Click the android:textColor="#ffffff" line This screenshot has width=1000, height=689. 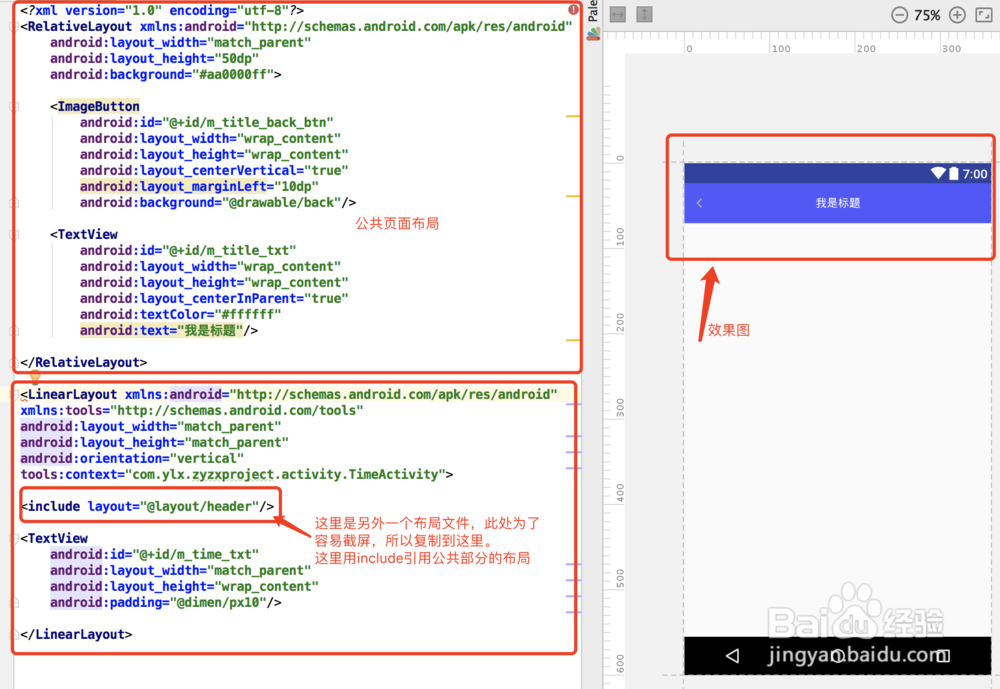tap(180, 315)
